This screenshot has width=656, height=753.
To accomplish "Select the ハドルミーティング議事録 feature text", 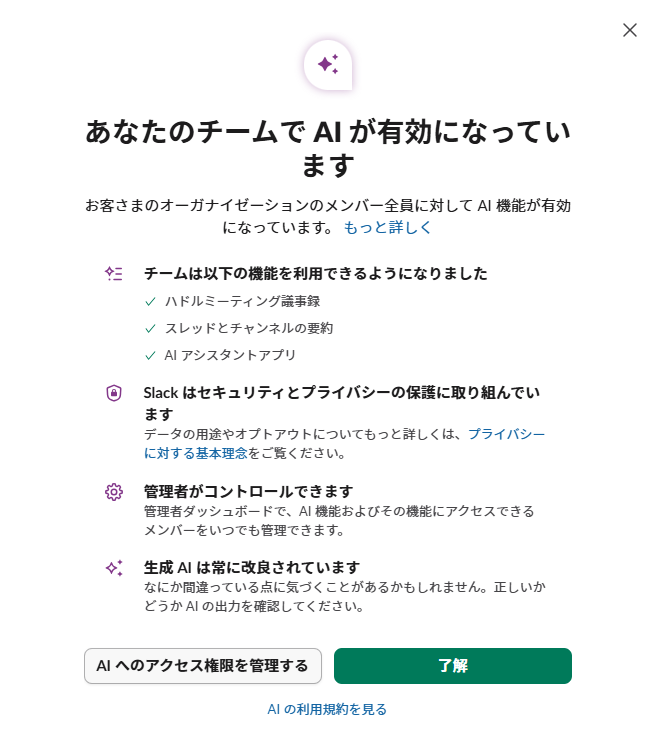I will click(x=243, y=301).
